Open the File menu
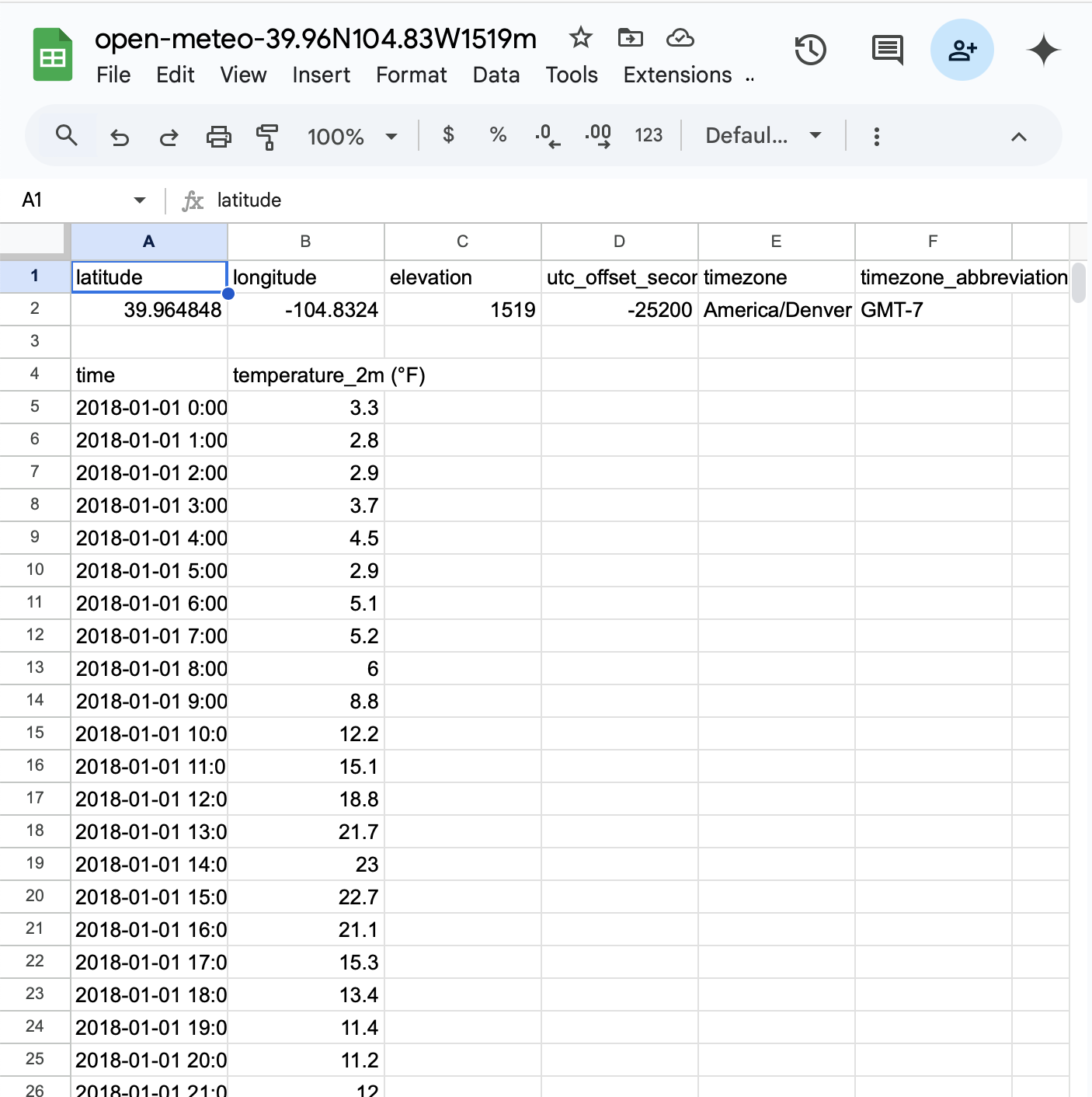The width and height of the screenshot is (1092, 1097). (113, 75)
